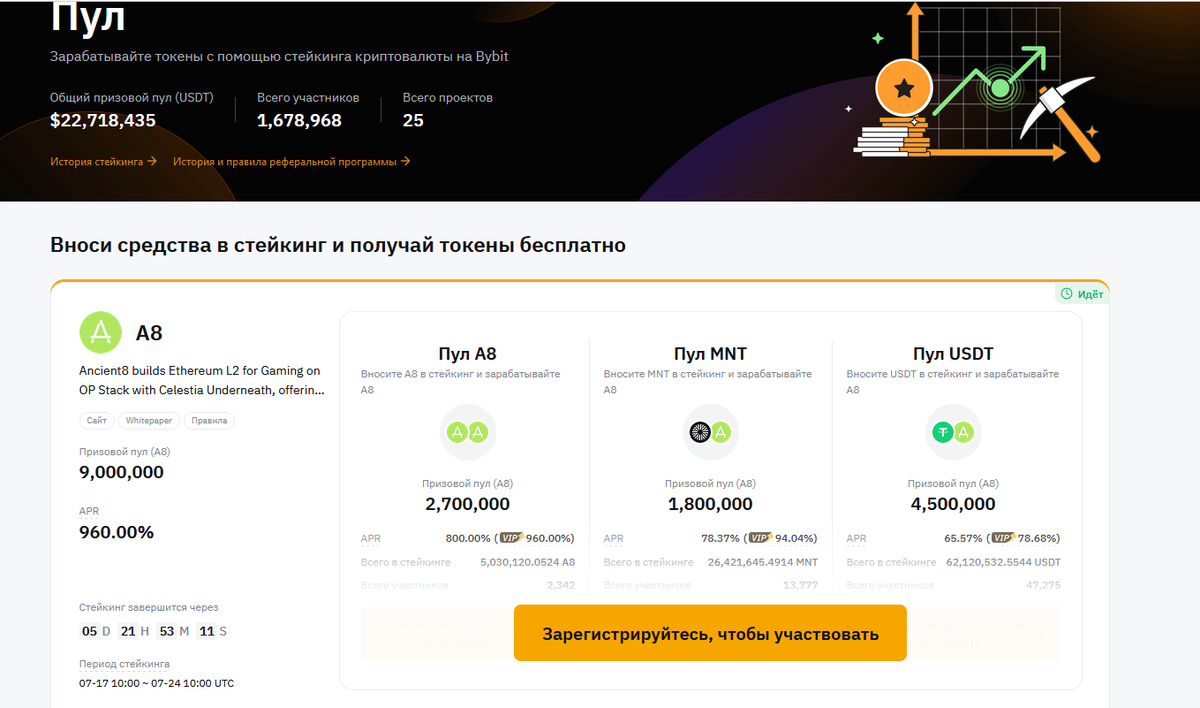Open История и правила реферальной программы link
Screen dimensions: 1200x708
pyautogui.click(x=292, y=161)
